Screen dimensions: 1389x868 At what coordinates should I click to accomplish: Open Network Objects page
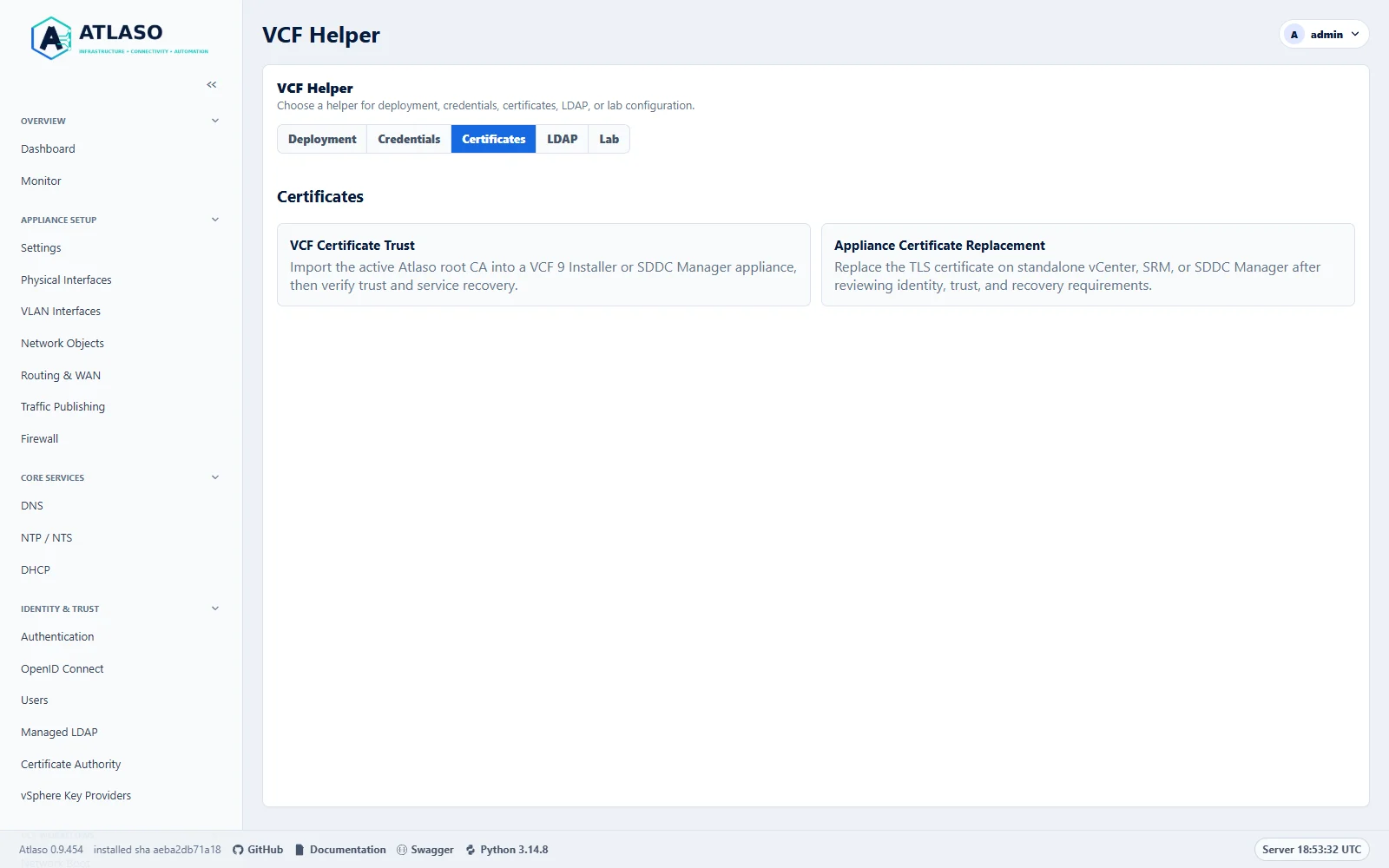(x=63, y=344)
